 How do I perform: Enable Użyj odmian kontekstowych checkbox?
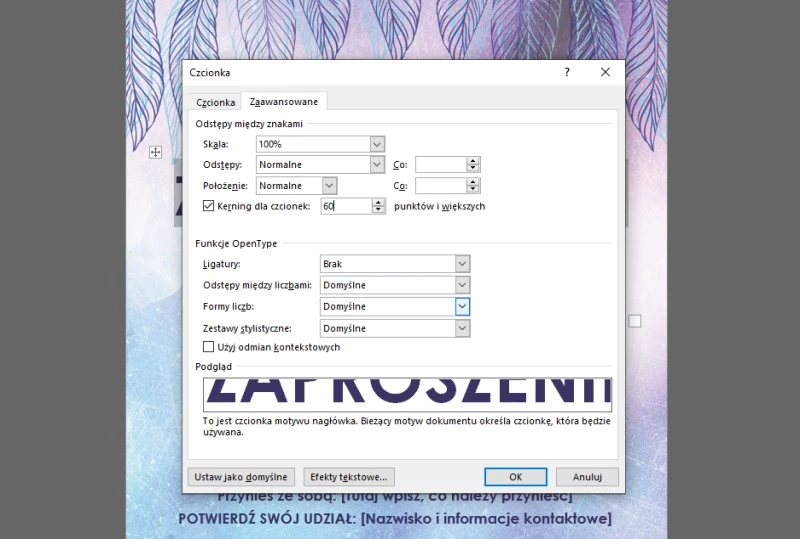209,347
